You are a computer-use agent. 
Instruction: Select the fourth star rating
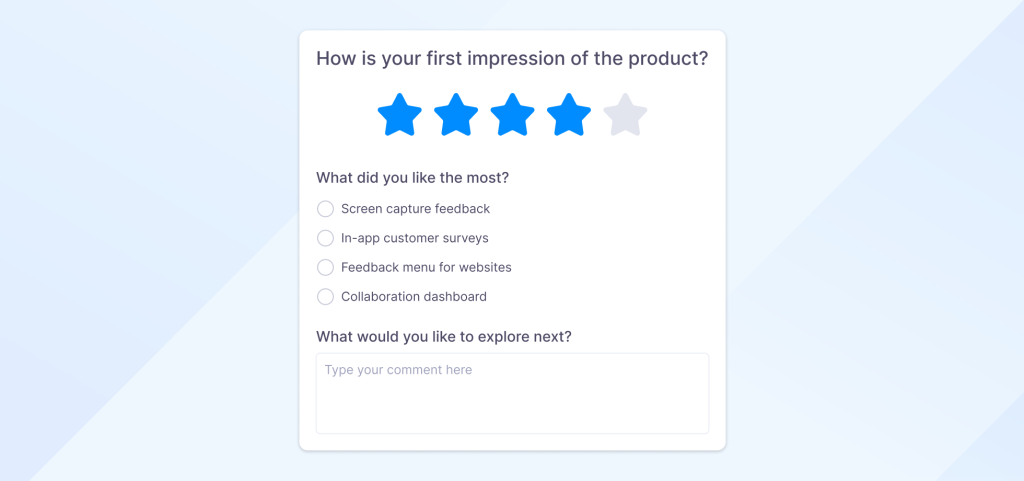tap(569, 116)
